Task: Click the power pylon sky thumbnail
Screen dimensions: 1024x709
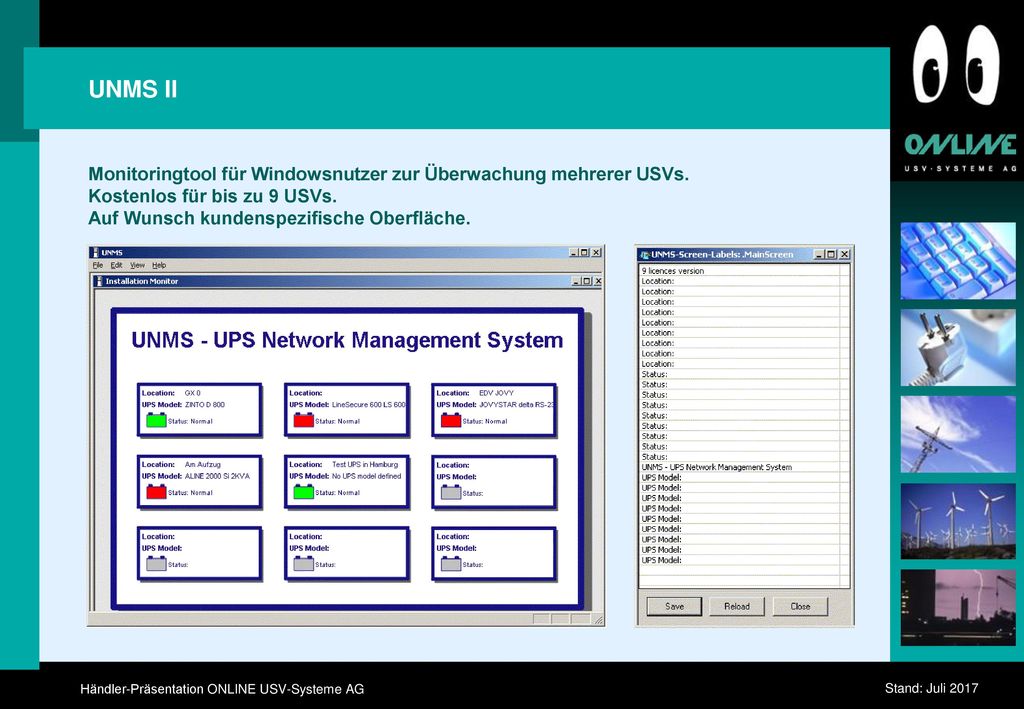Action: point(958,434)
